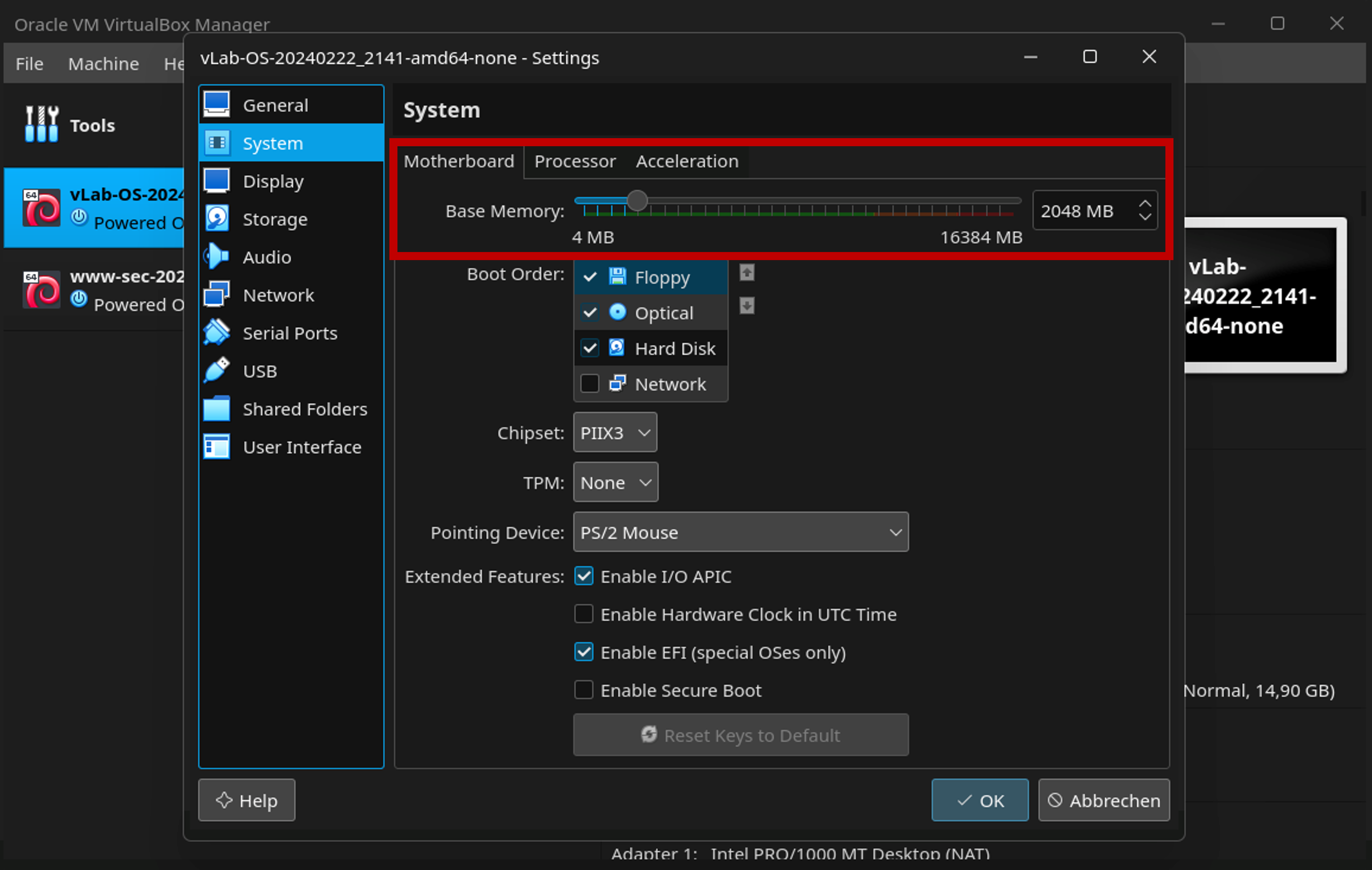The image size is (1372, 870).
Task: Open the TPM None dropdown
Action: tap(615, 483)
